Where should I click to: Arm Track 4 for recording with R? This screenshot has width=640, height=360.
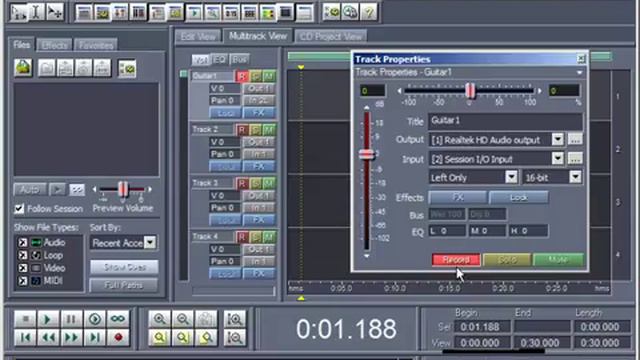[x=242, y=237]
